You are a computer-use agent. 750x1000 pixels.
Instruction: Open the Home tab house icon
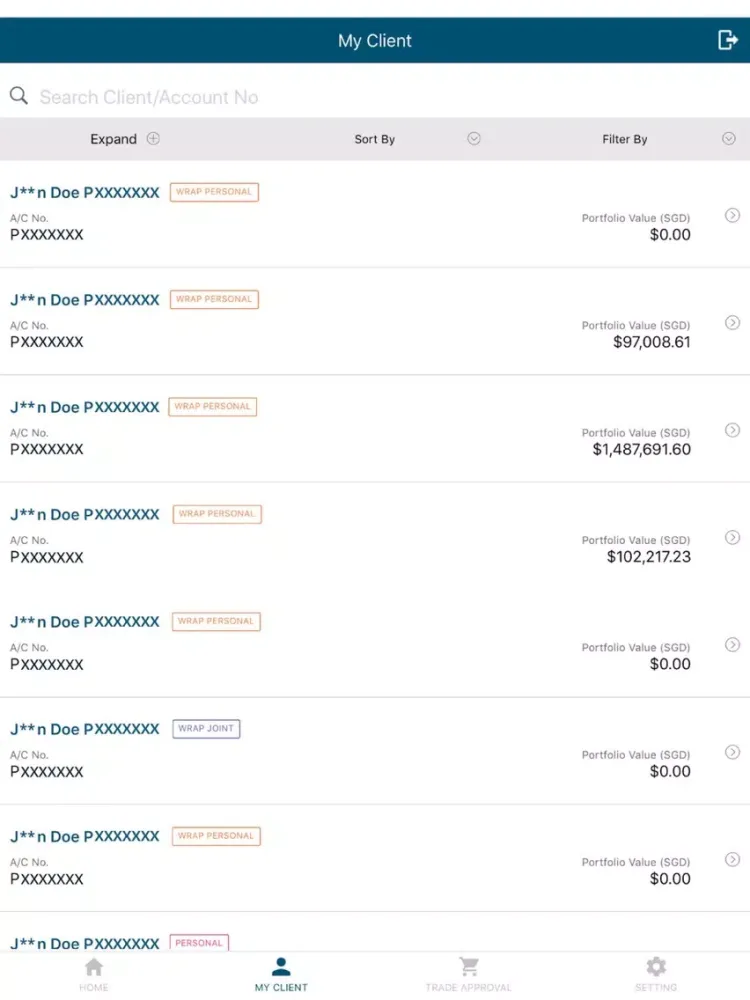pyautogui.click(x=94, y=967)
